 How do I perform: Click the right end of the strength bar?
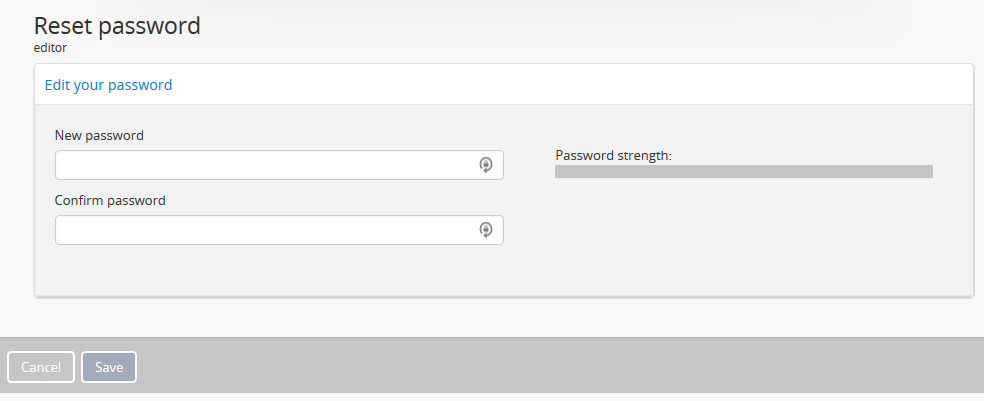pyautogui.click(x=928, y=172)
